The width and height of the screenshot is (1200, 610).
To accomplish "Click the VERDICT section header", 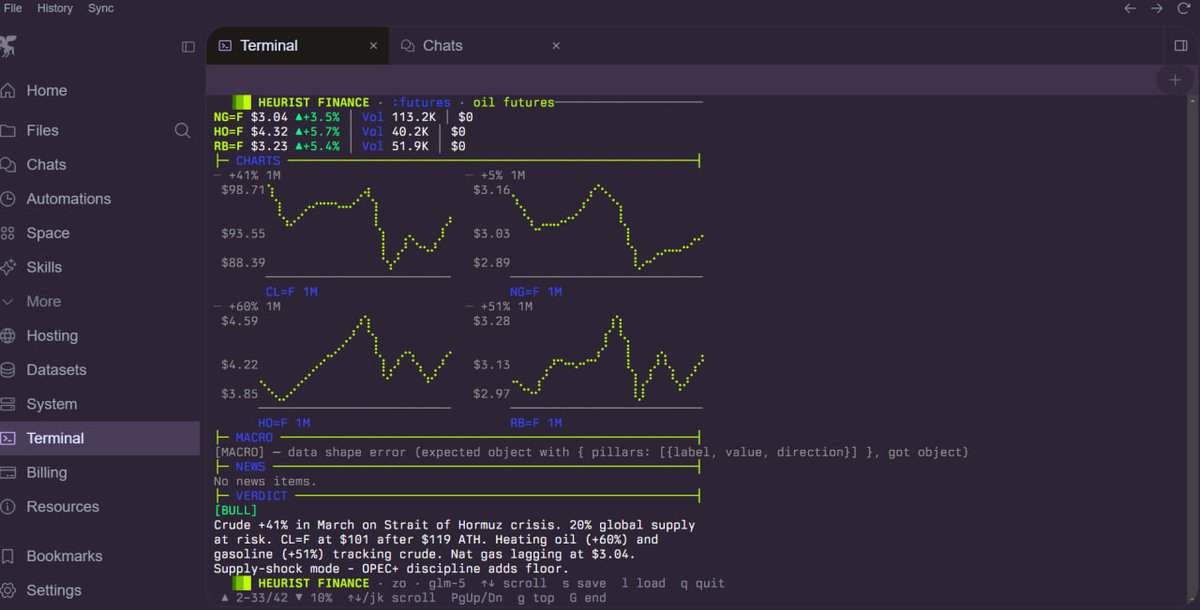I will [261, 496].
